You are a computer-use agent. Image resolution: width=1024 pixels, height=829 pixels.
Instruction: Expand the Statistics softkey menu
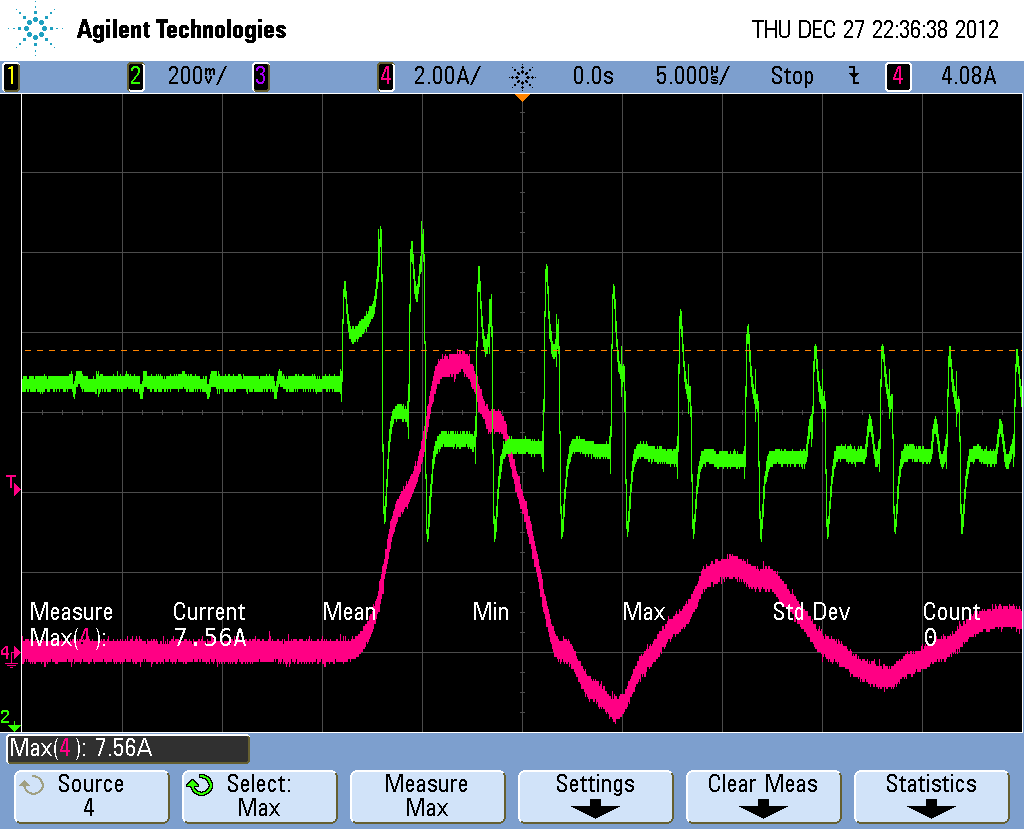pos(931,796)
